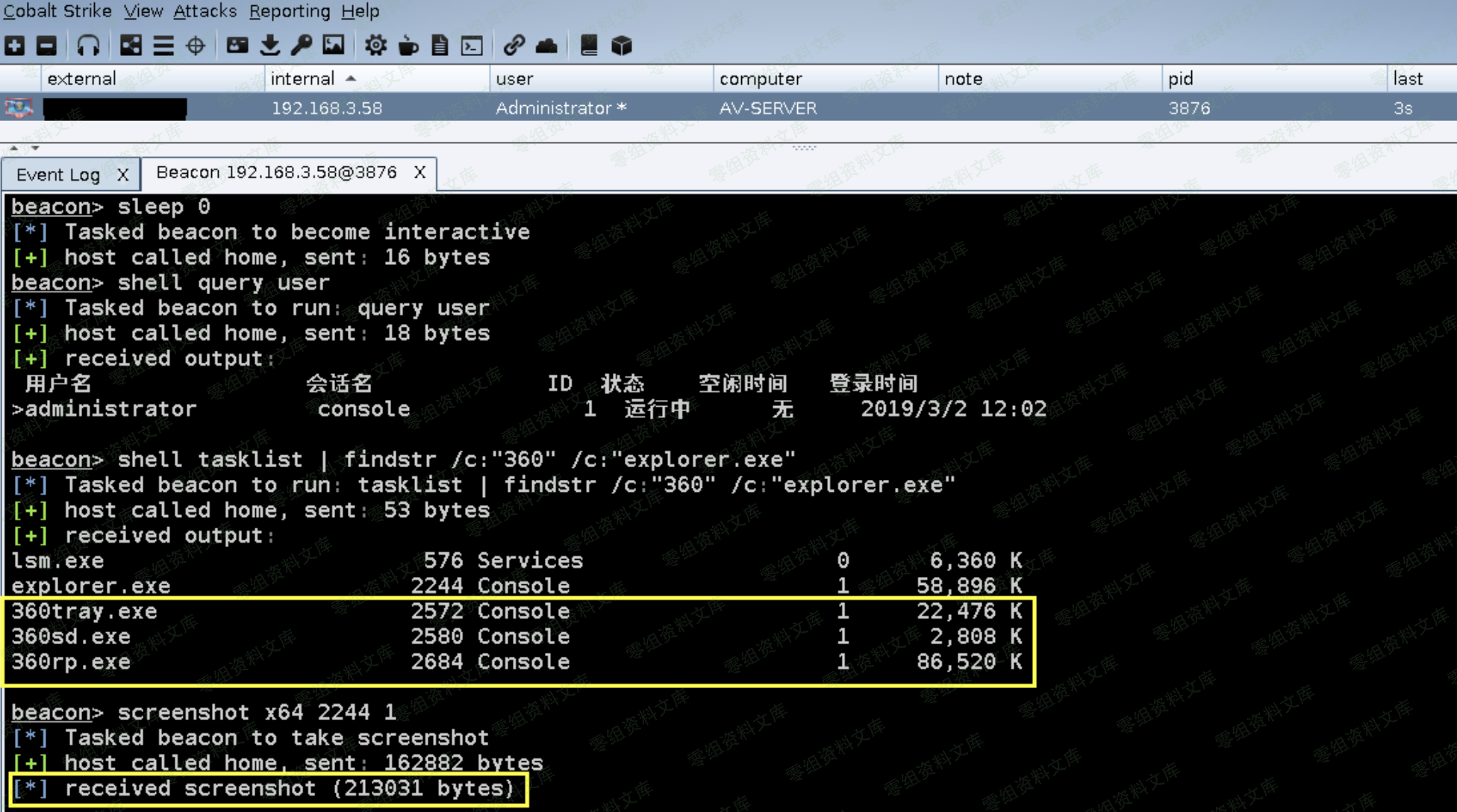Switch to the pivot graph view icon
This screenshot has height=812, width=1457.
131,46
